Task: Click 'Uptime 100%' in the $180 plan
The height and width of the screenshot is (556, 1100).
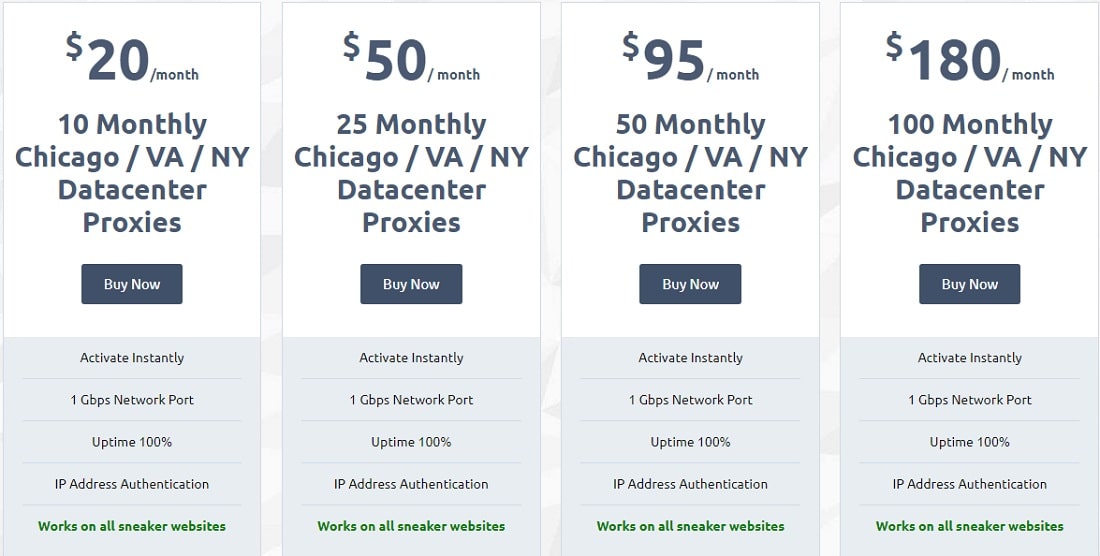Action: 970,442
